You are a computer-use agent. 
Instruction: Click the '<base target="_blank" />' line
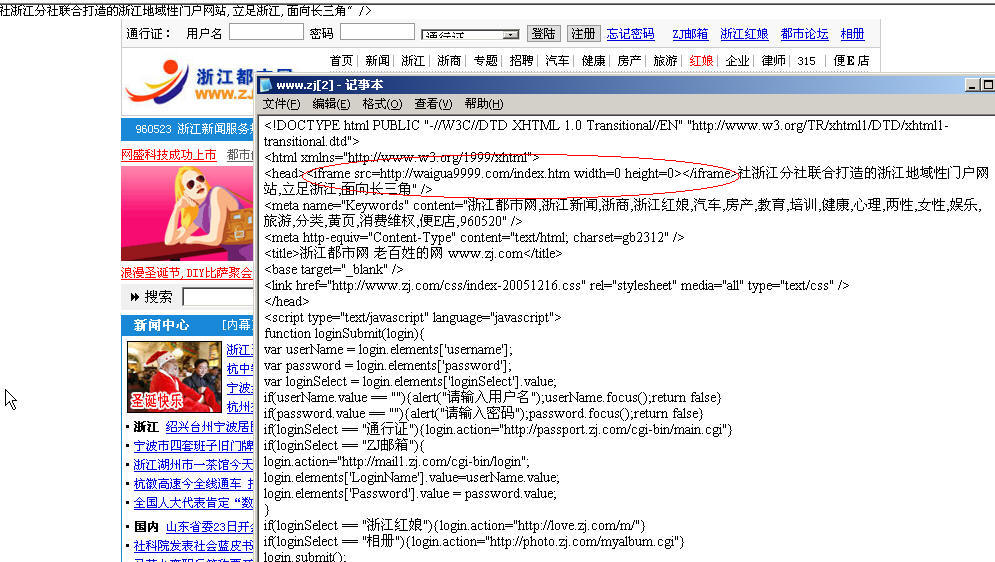pos(334,269)
